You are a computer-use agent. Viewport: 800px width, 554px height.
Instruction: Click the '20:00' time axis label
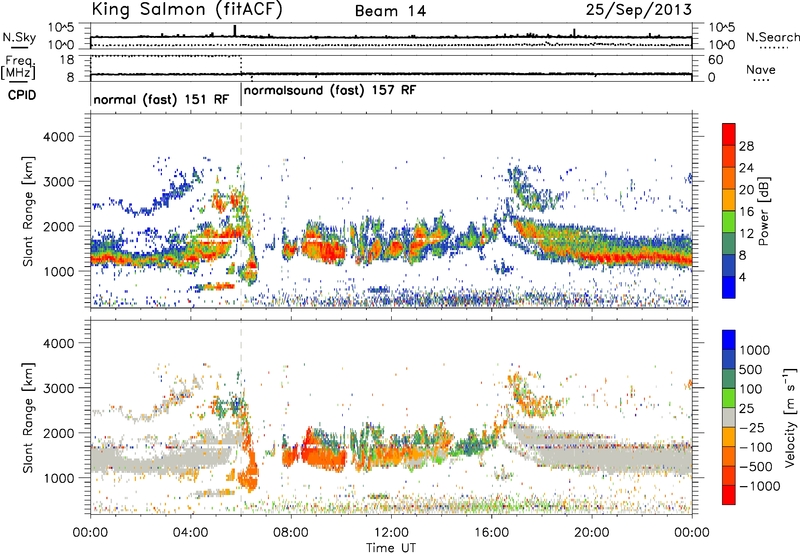tap(591, 533)
